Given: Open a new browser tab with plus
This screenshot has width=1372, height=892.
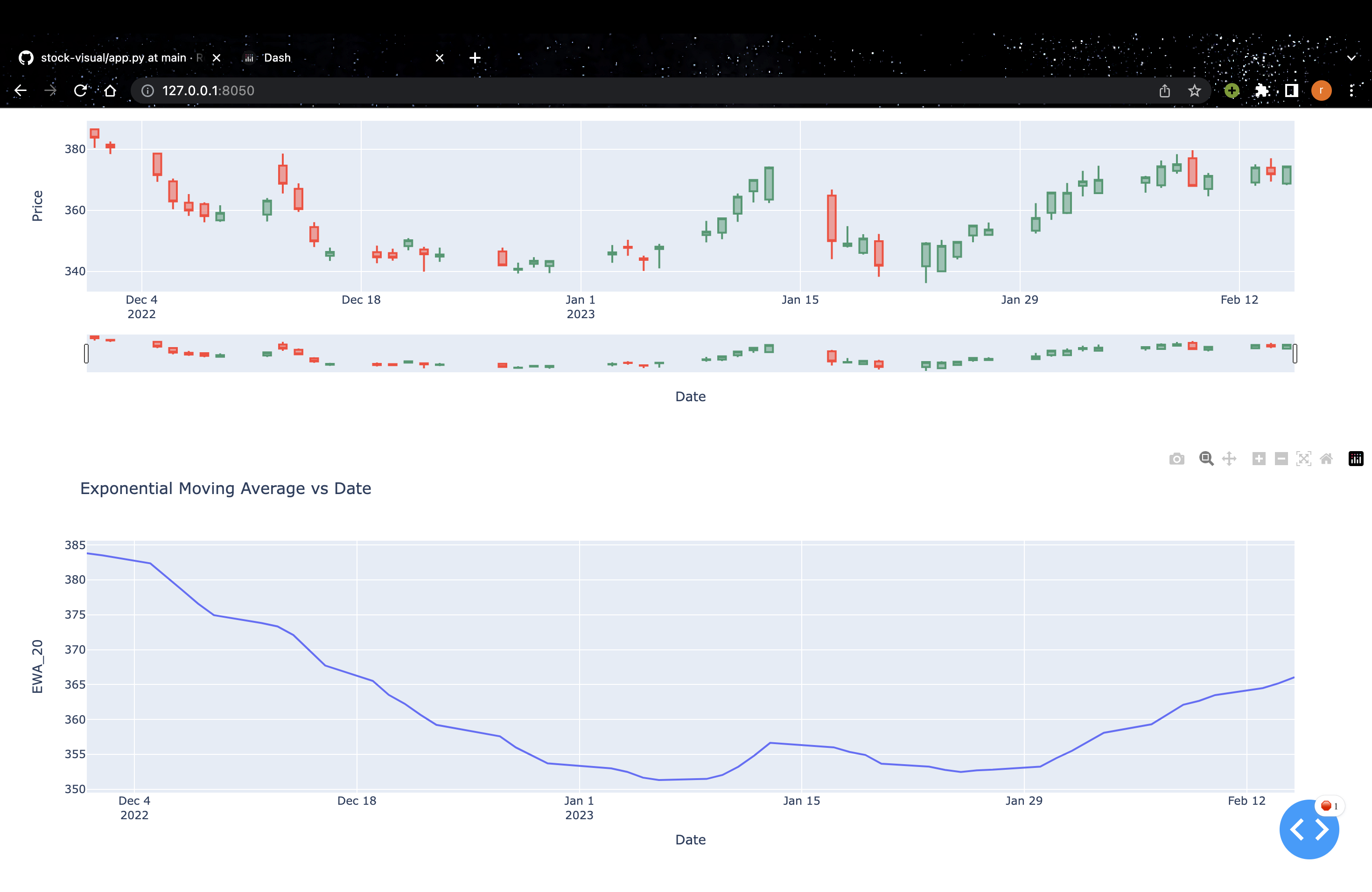Looking at the screenshot, I should (x=475, y=58).
